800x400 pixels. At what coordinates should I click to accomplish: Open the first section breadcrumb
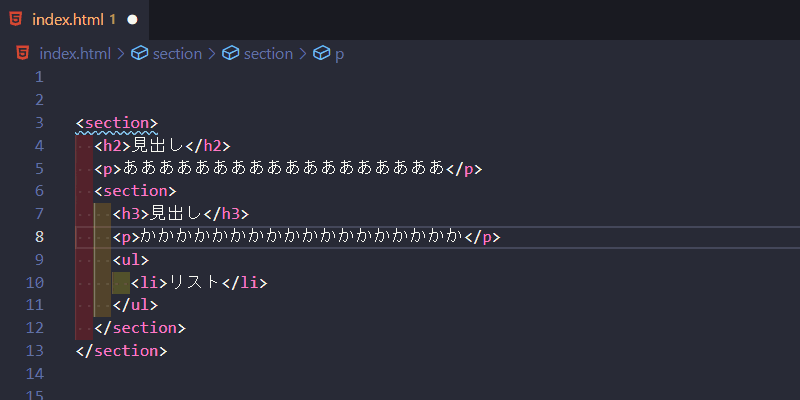pyautogui.click(x=177, y=54)
